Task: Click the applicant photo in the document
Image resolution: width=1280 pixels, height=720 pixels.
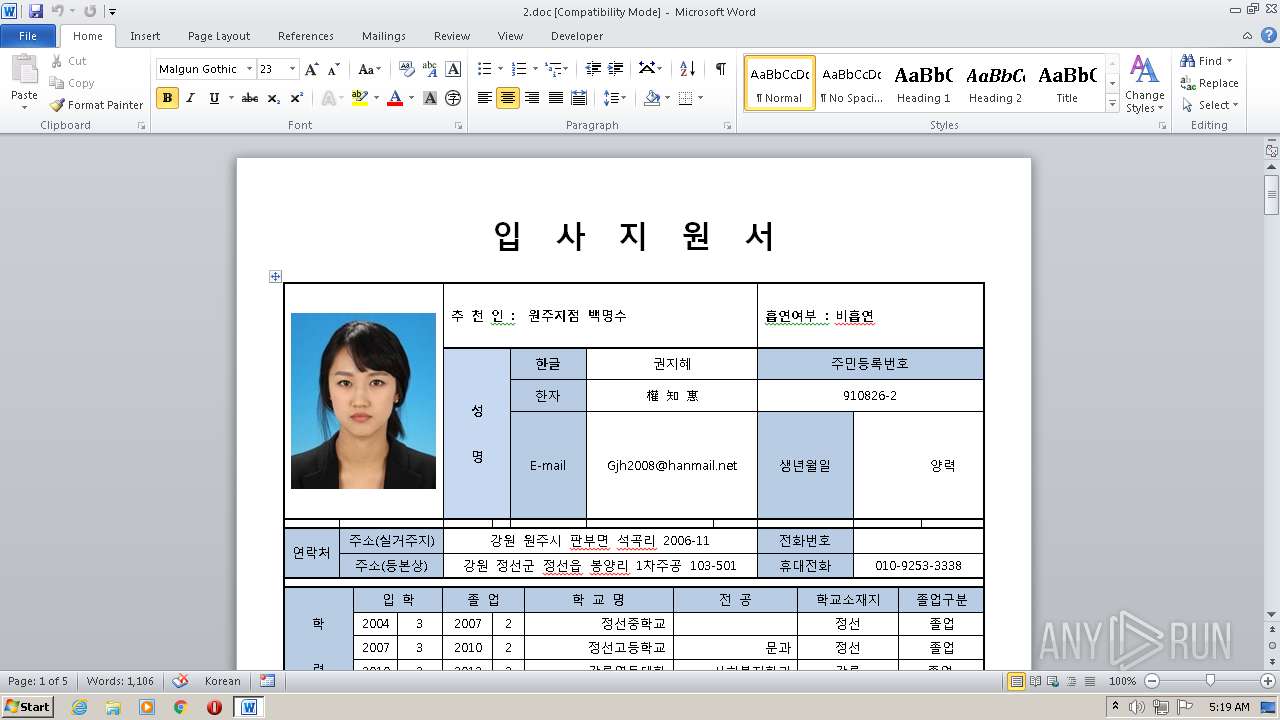Action: pyautogui.click(x=363, y=401)
